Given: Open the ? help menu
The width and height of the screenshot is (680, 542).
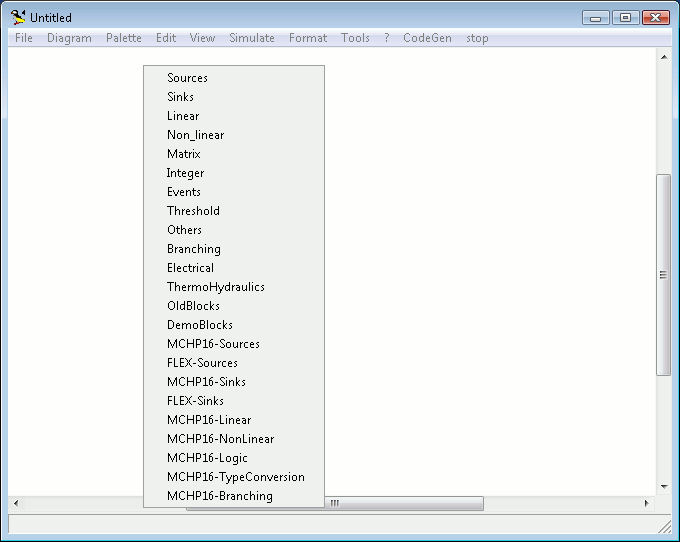Looking at the screenshot, I should point(386,38).
